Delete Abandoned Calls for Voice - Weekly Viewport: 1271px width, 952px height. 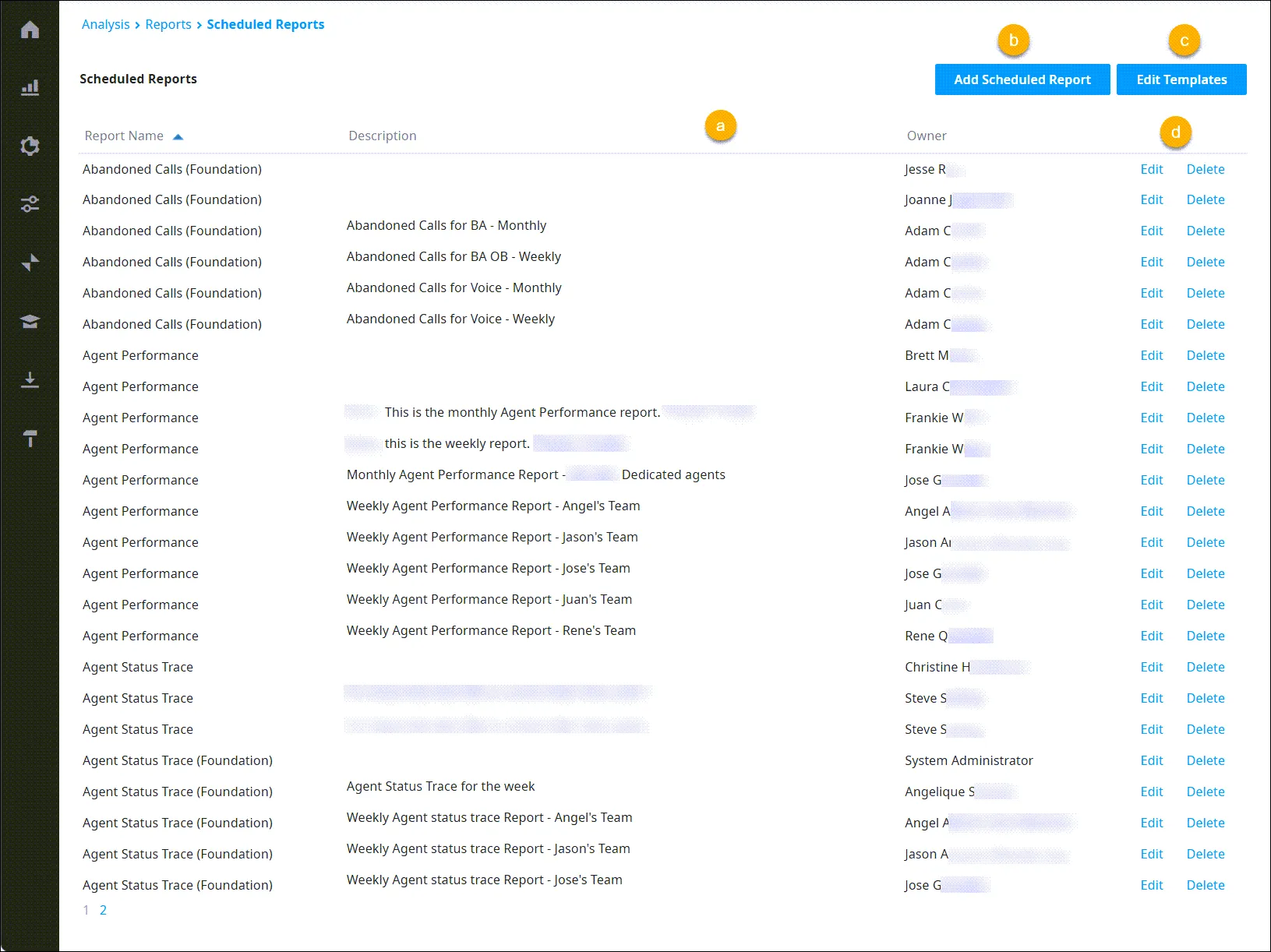coord(1206,324)
